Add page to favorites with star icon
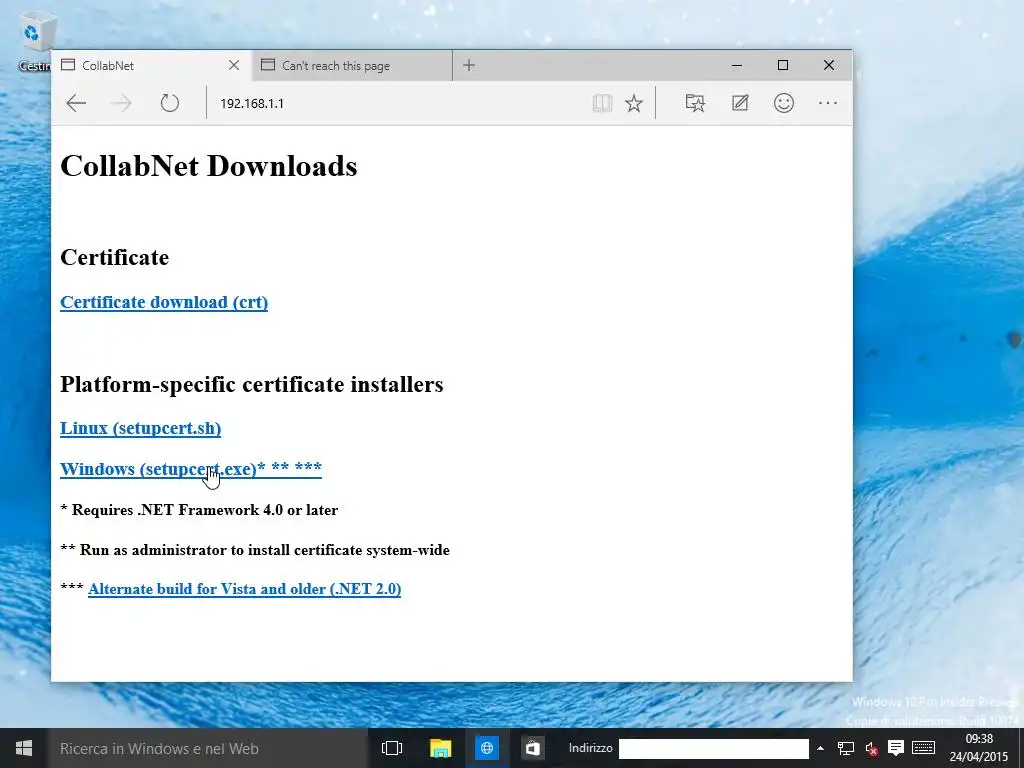 (633, 103)
